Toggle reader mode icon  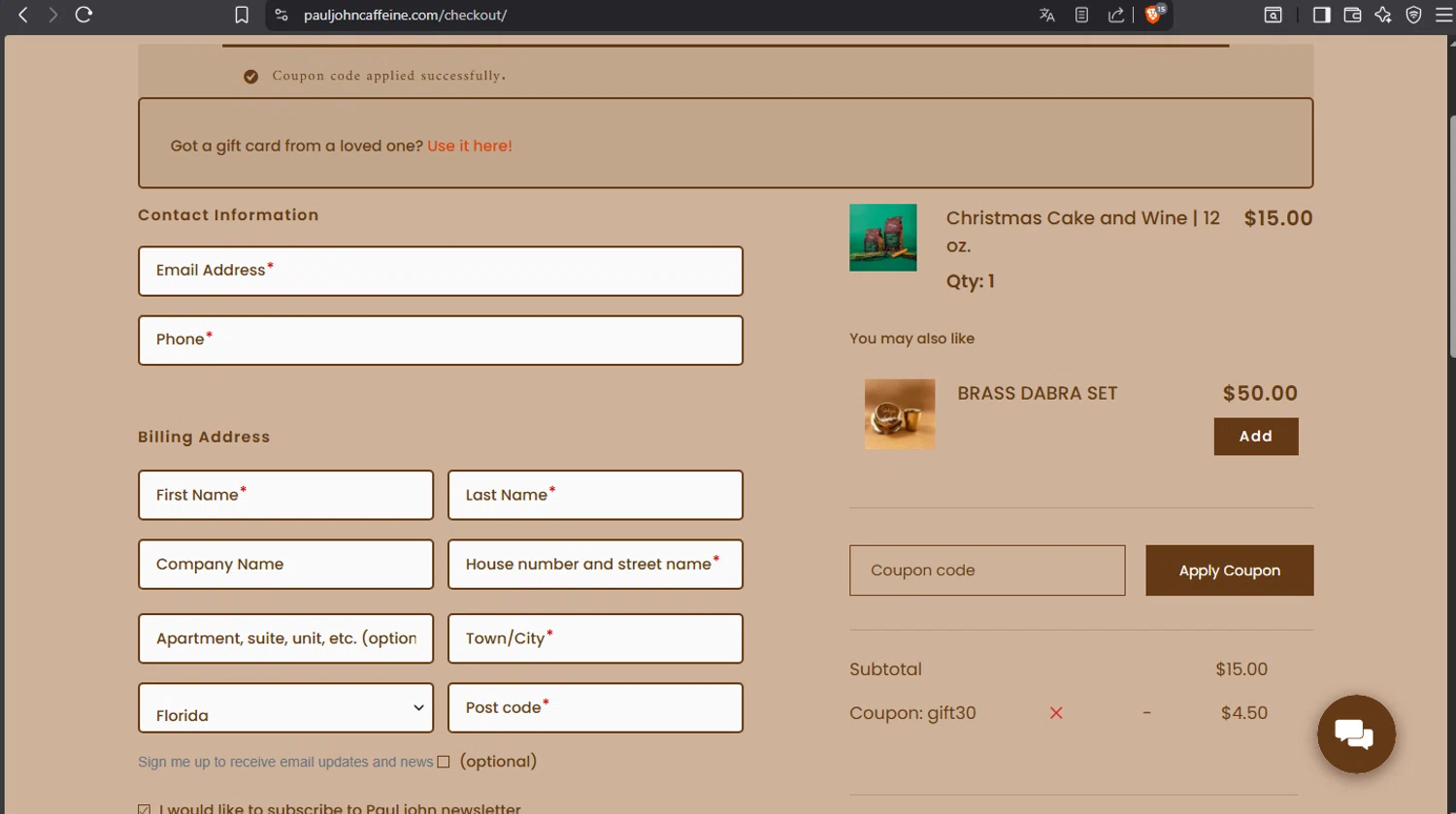[1081, 15]
